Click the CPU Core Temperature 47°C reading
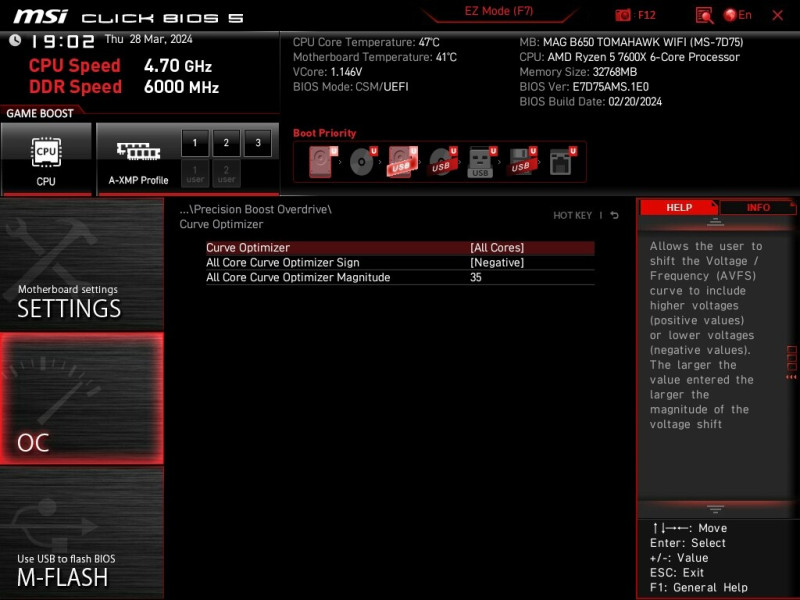Image resolution: width=800 pixels, height=600 pixels. [x=366, y=42]
